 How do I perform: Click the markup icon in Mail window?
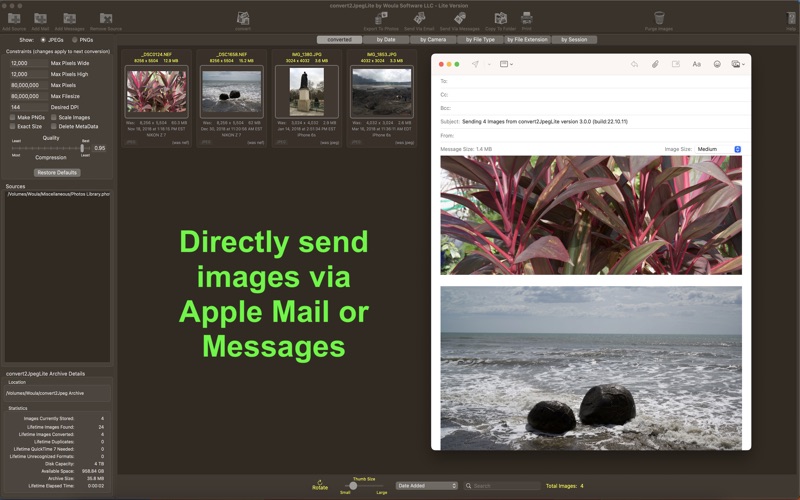[x=676, y=64]
